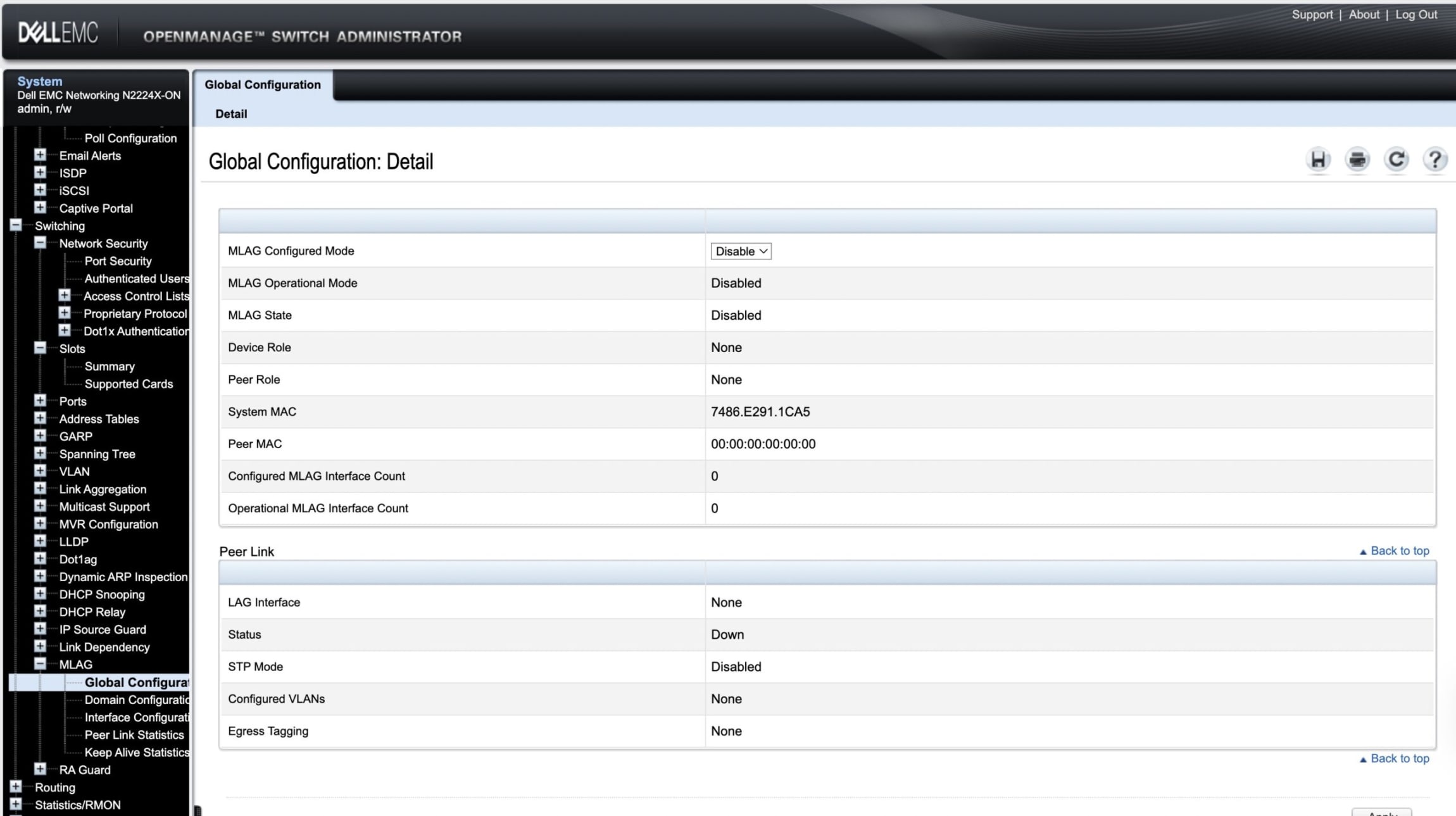Open the About link
This screenshot has height=816, width=1456.
(x=1364, y=15)
